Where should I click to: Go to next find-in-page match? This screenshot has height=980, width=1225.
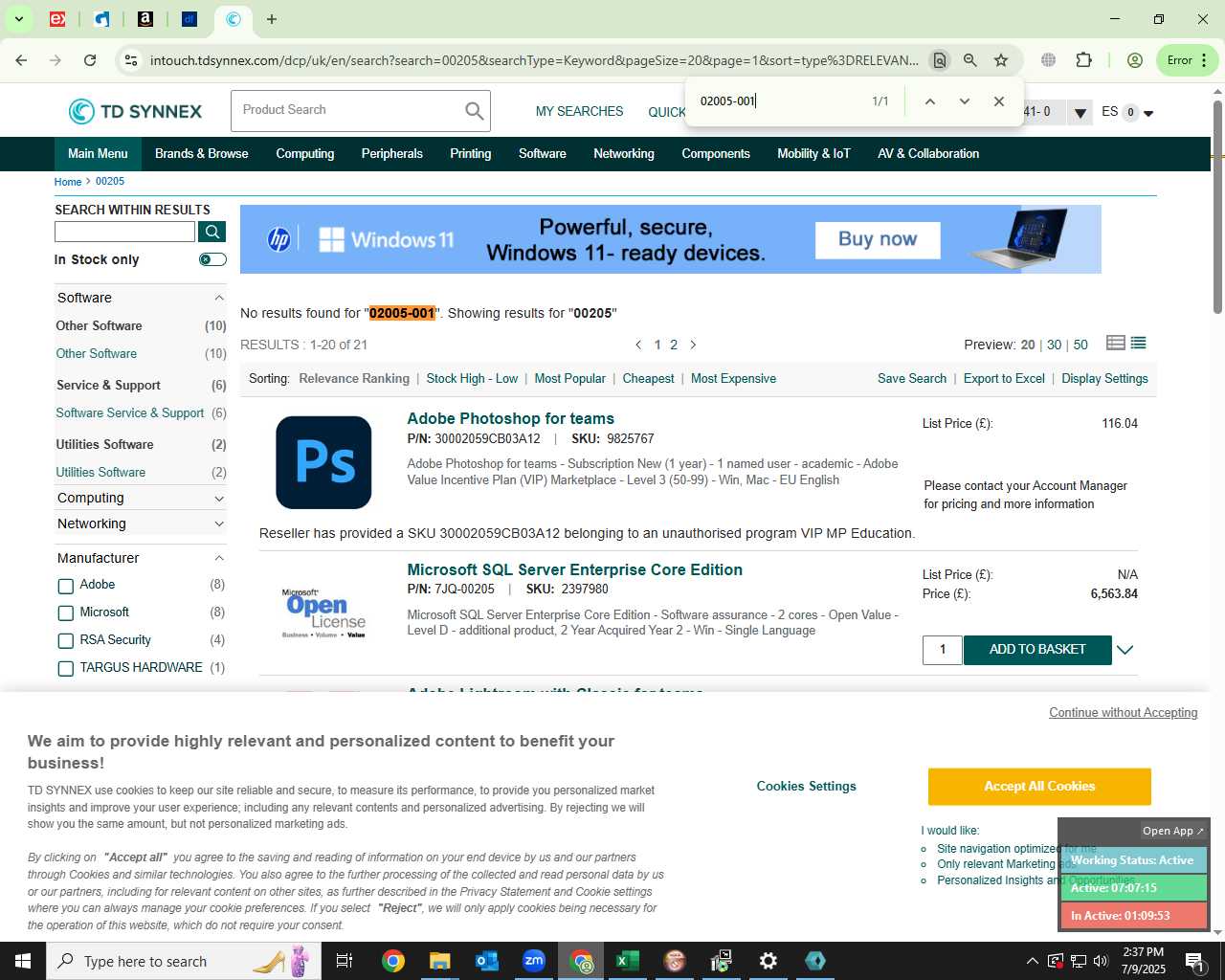point(964,101)
